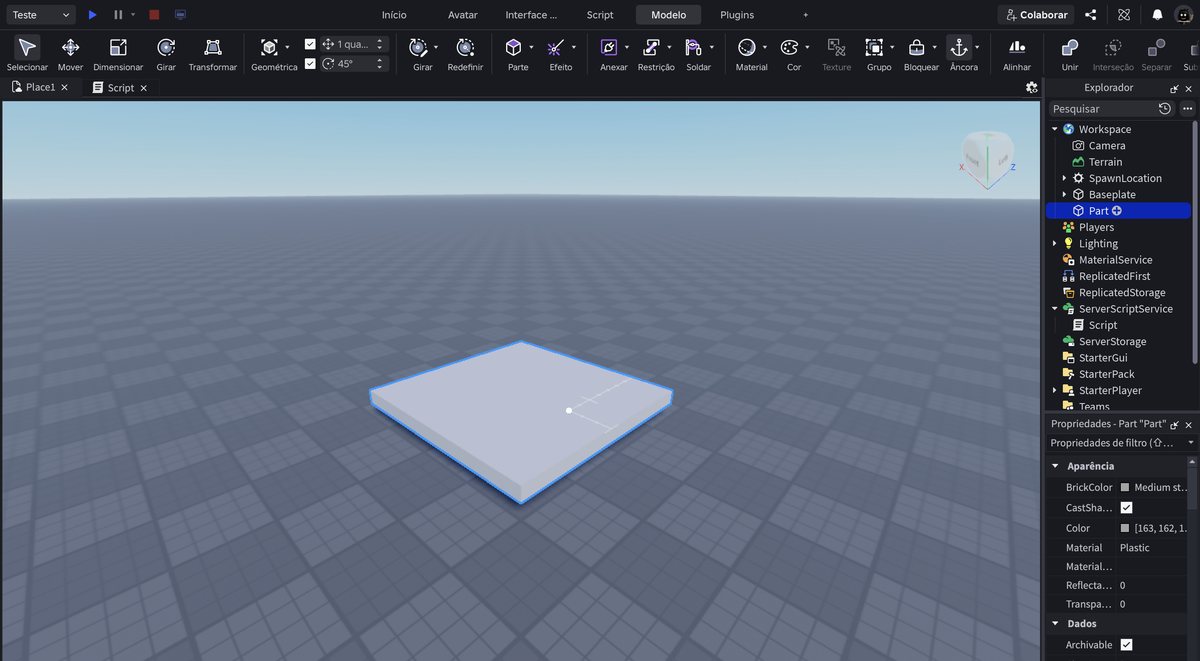This screenshot has width=1200, height=661.
Task: Click the Bloquear lock icon
Action: (916, 47)
